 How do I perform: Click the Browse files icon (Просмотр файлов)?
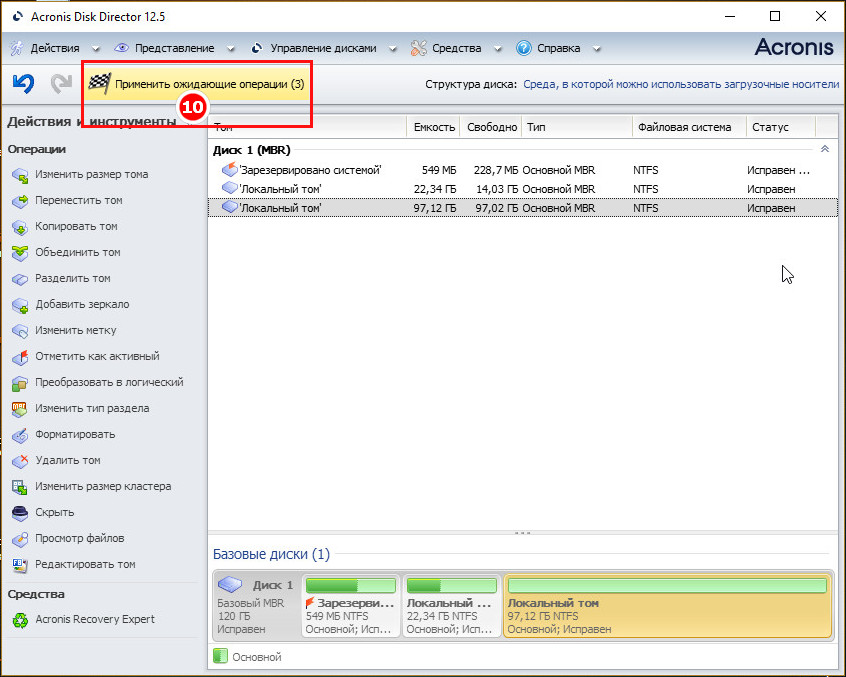tap(20, 538)
